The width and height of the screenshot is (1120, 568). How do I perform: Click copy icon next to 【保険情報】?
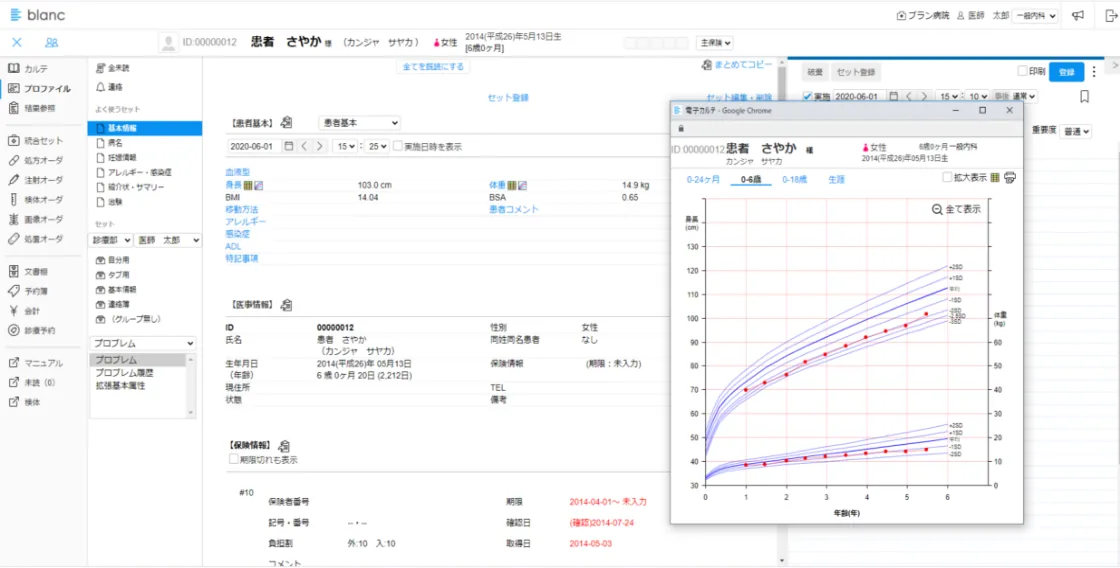tap(284, 445)
